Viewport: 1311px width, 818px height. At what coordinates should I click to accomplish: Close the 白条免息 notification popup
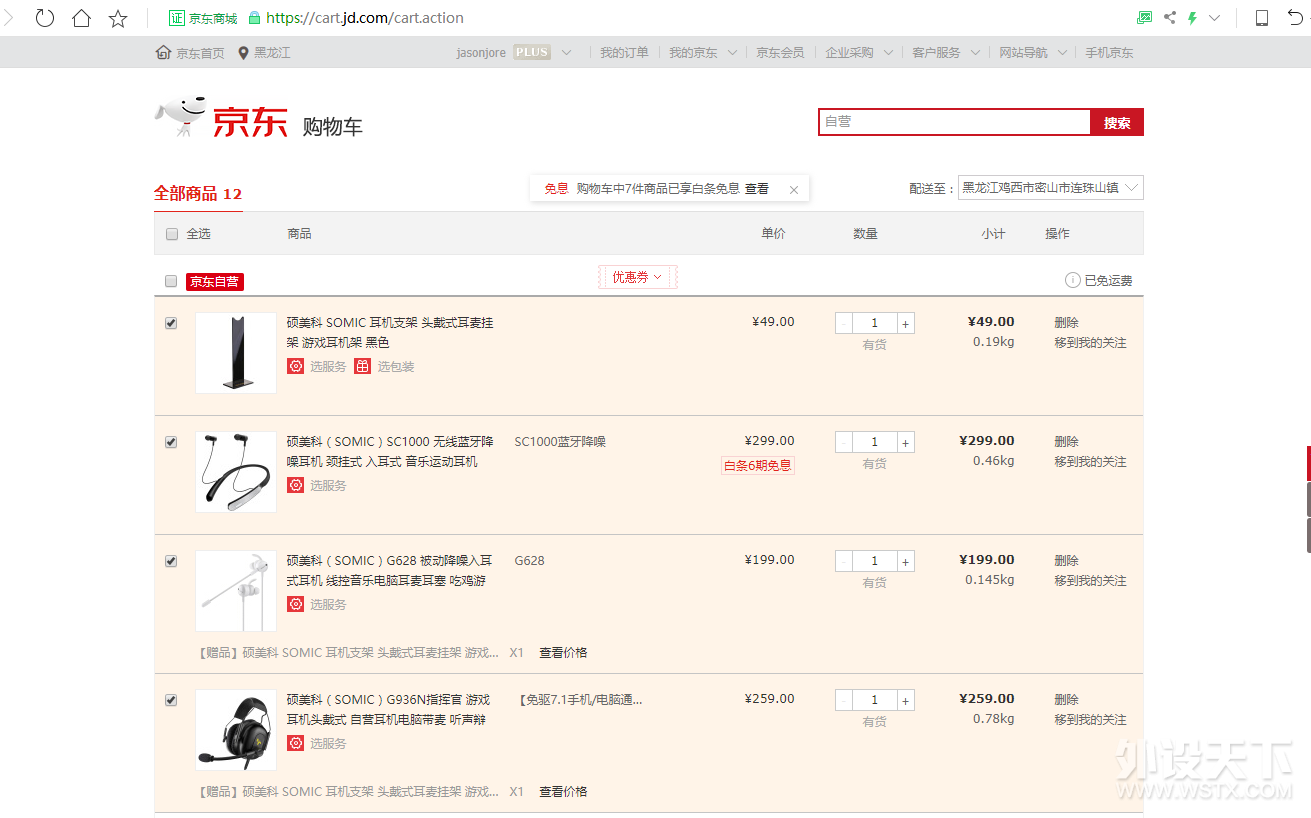pos(794,189)
